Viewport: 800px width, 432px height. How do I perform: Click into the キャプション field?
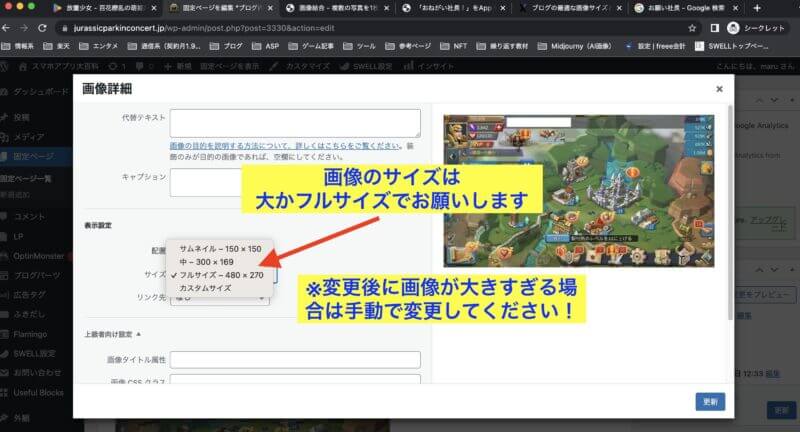(x=295, y=183)
